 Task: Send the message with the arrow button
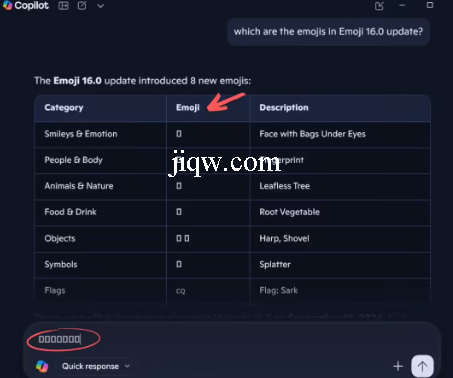[x=422, y=366]
